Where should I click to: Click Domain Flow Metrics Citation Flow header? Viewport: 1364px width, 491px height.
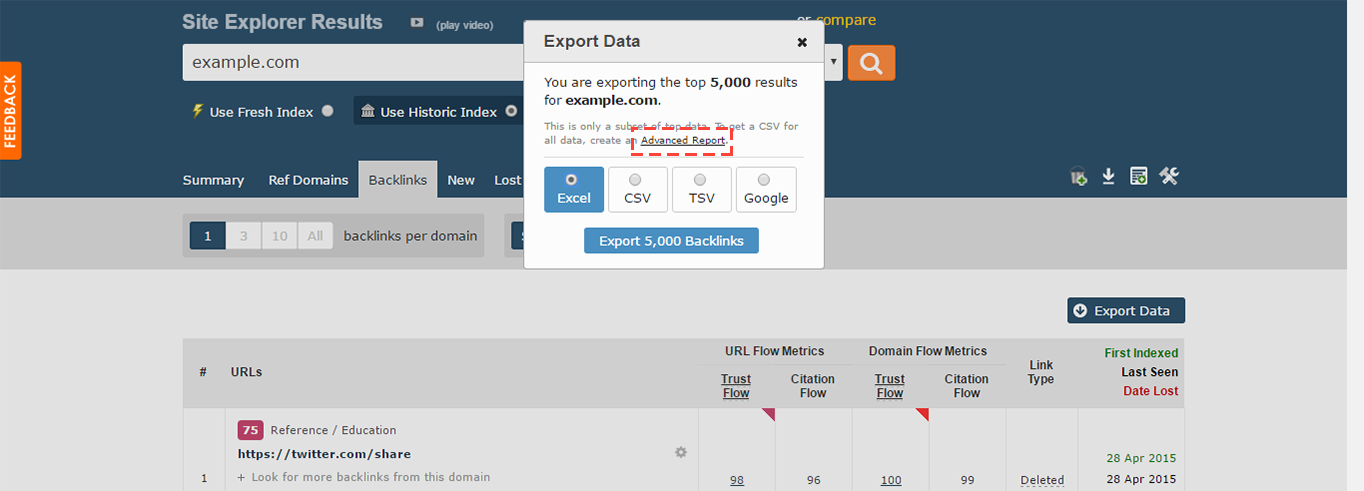967,386
